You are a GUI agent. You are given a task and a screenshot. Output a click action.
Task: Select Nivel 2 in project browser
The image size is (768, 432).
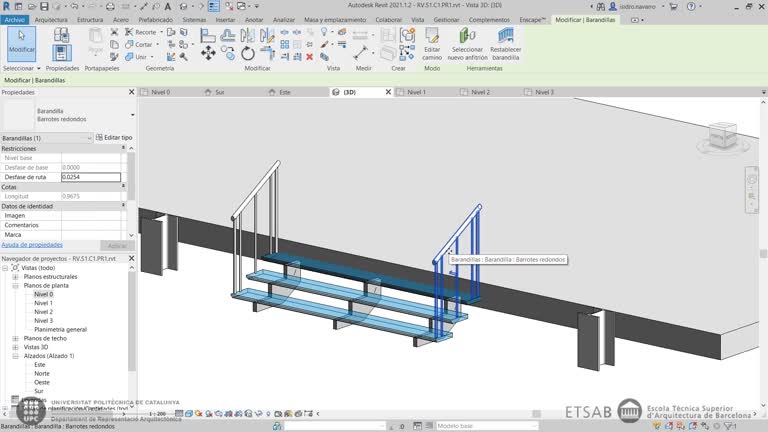[x=44, y=312]
